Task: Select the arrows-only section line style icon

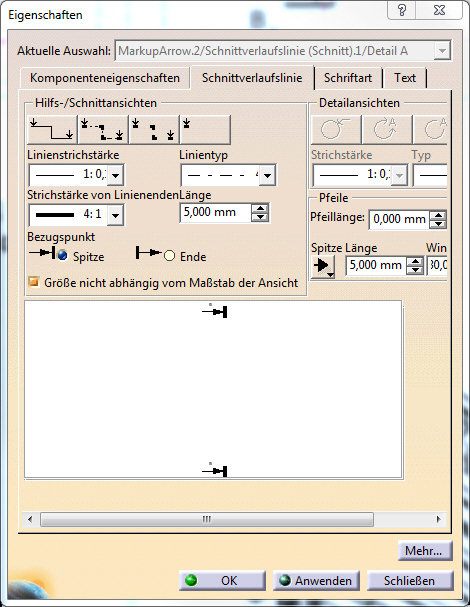Action: (206, 130)
